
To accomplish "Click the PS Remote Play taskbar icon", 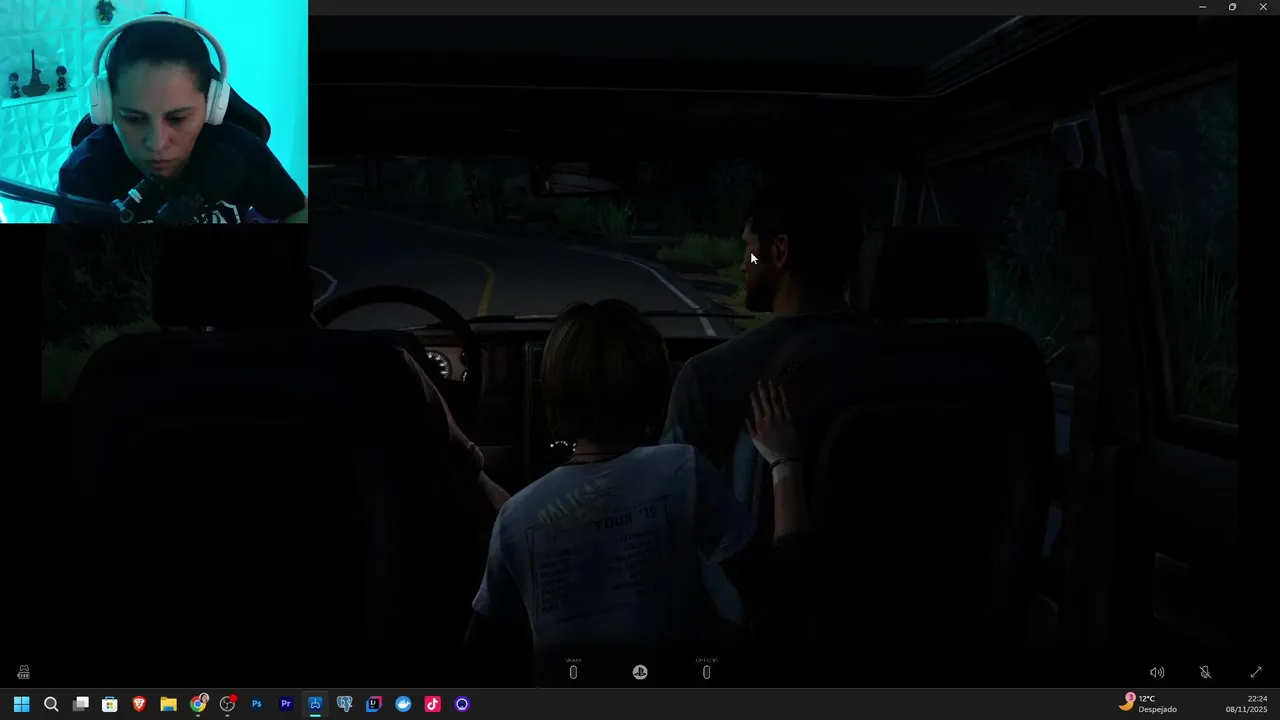I will pyautogui.click(x=315, y=704).
